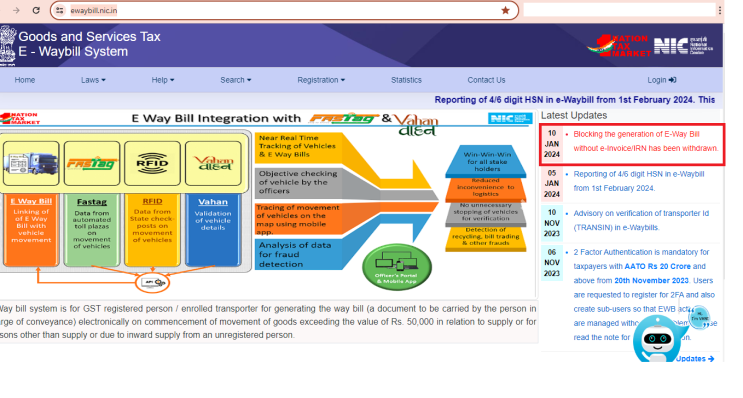Viewport: 743px width, 398px height.
Task: Click the NIC logo in header
Action: tap(684, 46)
